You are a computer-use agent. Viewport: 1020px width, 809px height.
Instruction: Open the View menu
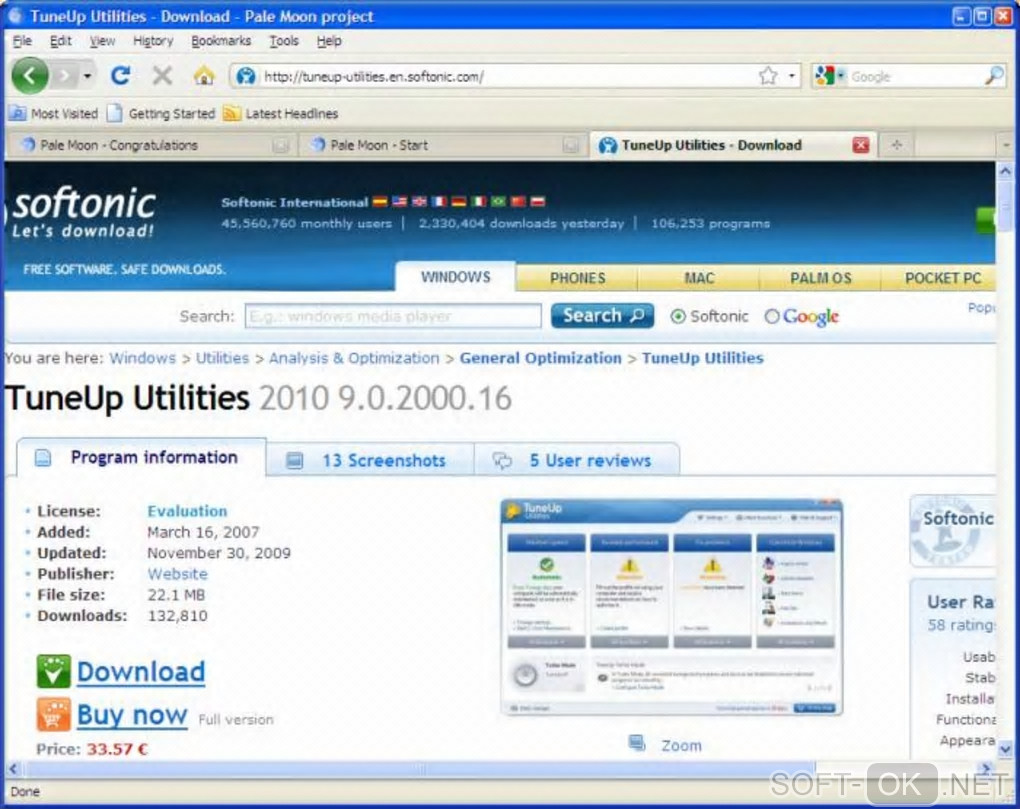tap(102, 41)
